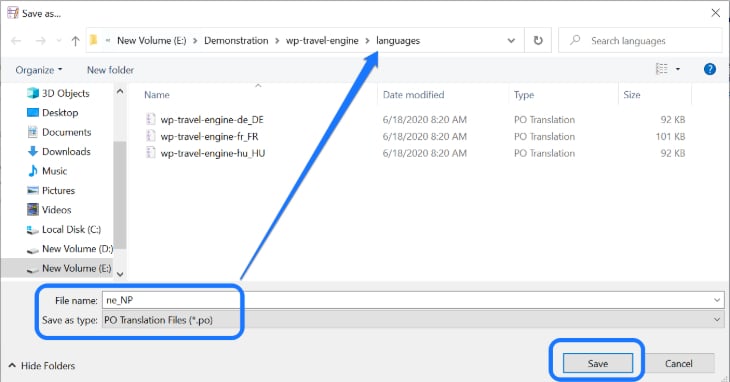The height and width of the screenshot is (382, 730).
Task: Click the Back navigation arrow
Action: 16,41
